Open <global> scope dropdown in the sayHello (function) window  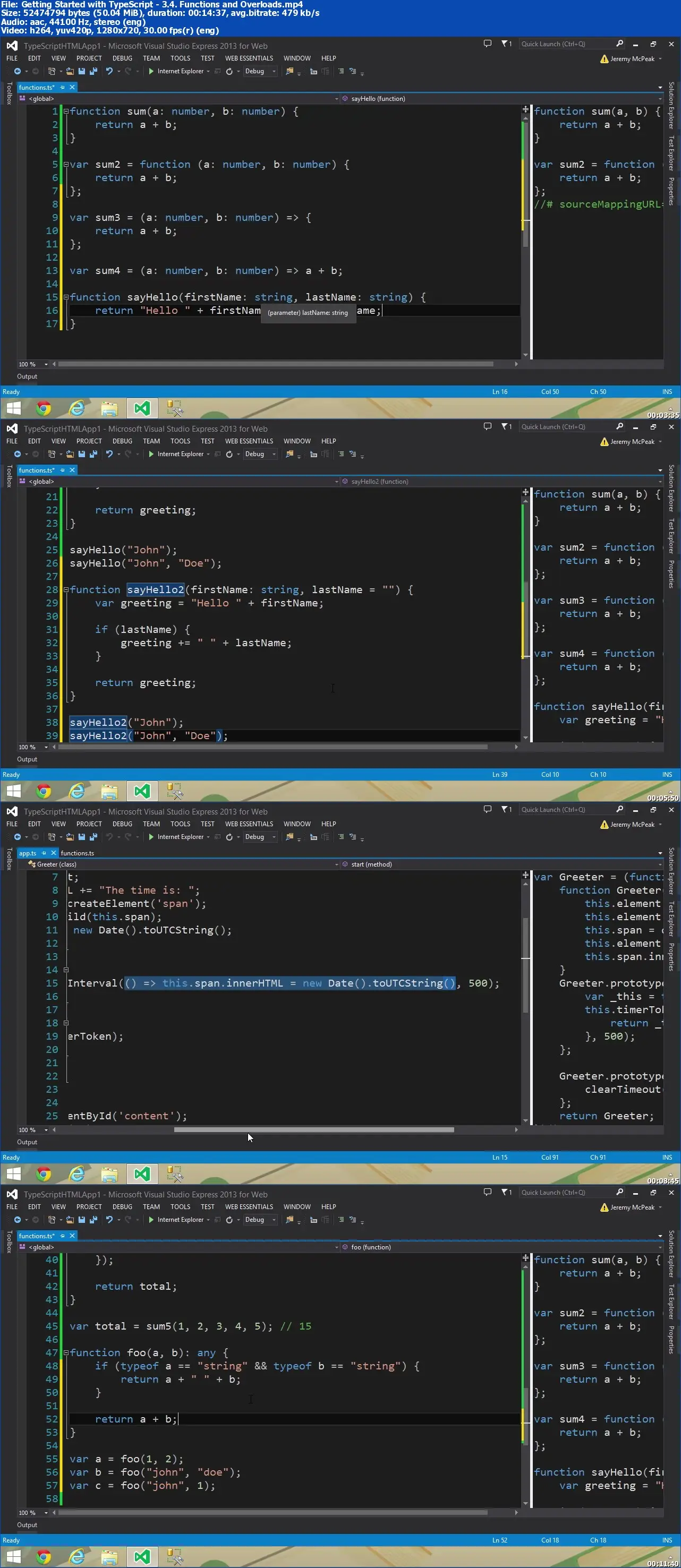click(x=178, y=99)
